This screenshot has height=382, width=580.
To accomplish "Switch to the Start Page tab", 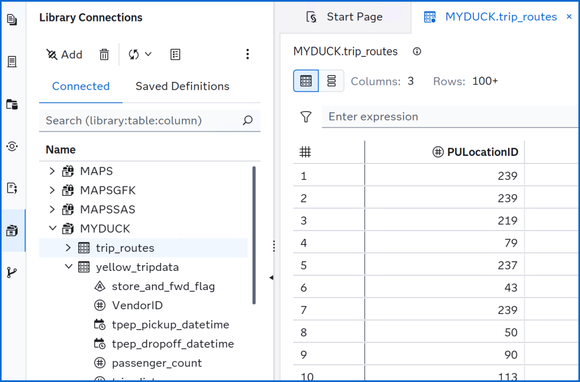I will click(x=344, y=17).
